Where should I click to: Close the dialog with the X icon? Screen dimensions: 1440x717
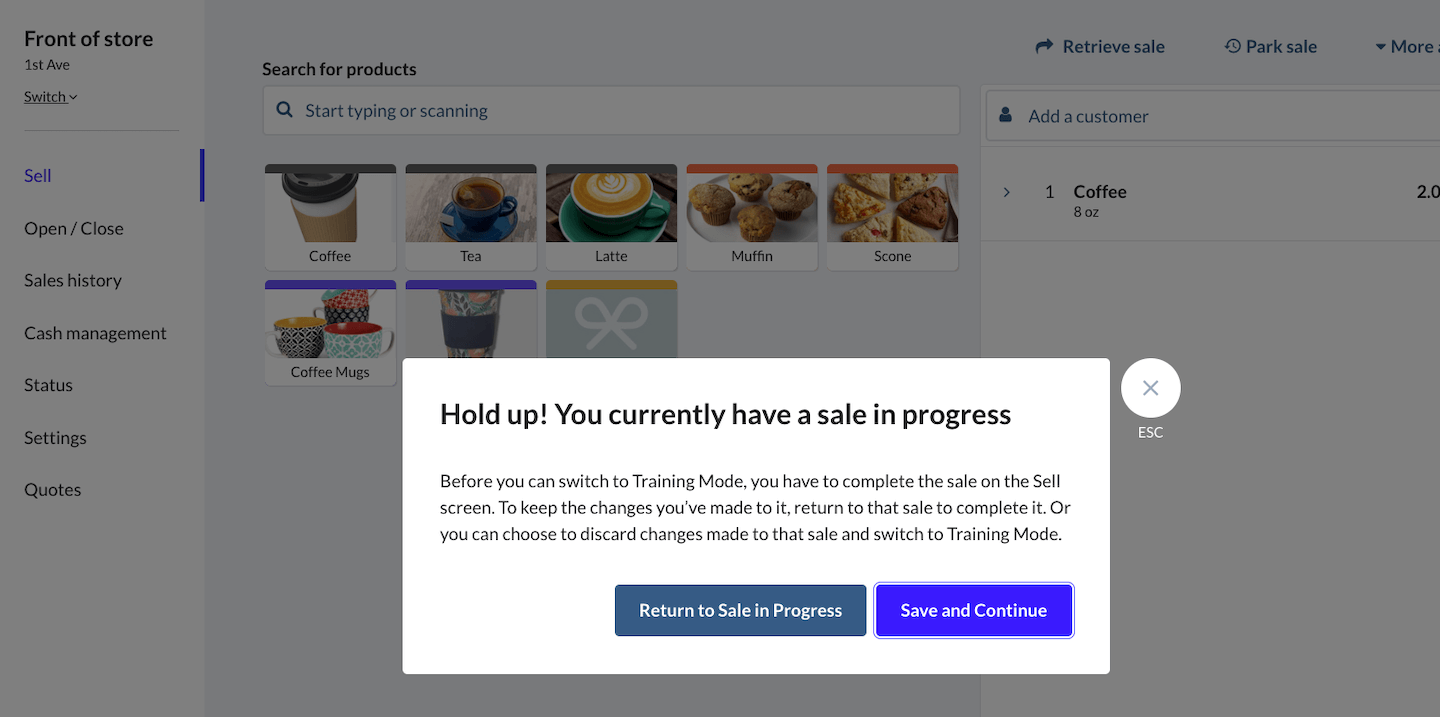(1150, 388)
